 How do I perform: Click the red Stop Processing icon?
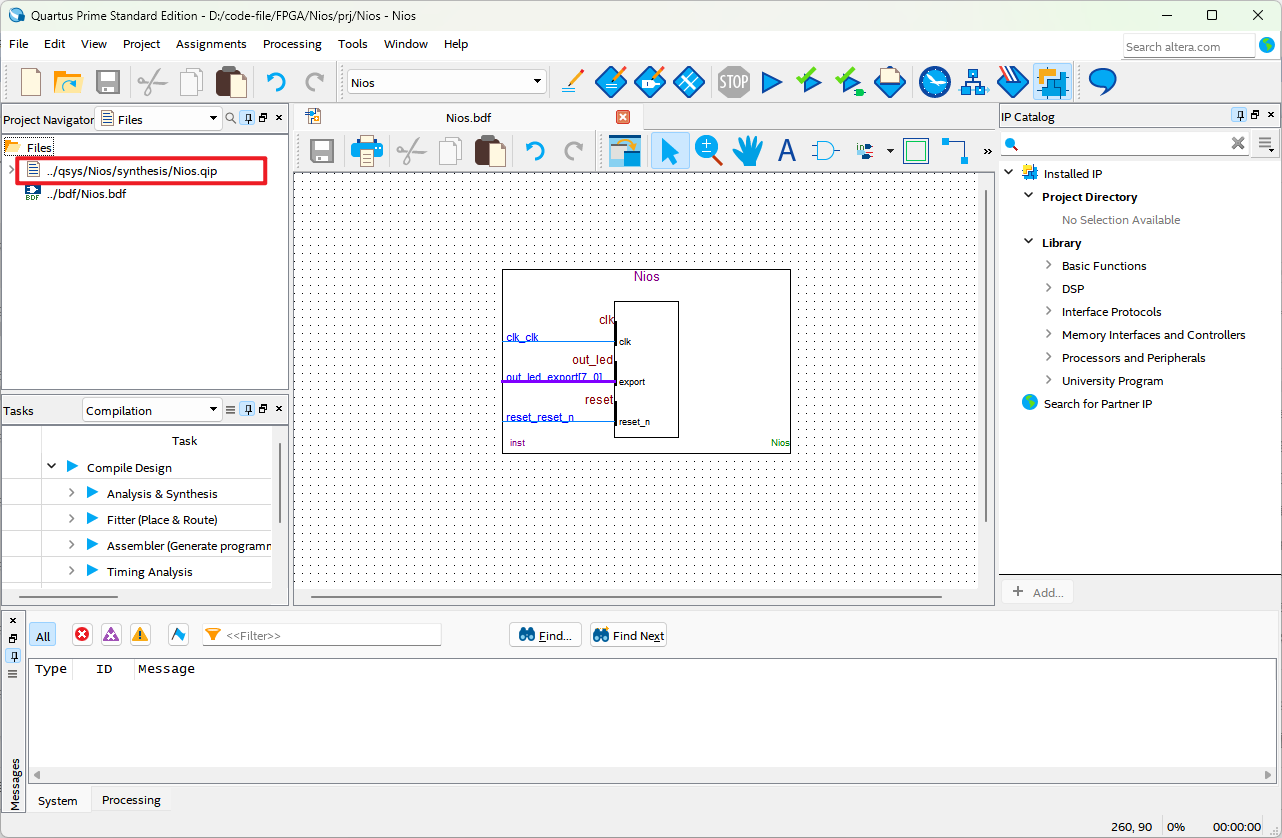click(x=734, y=82)
